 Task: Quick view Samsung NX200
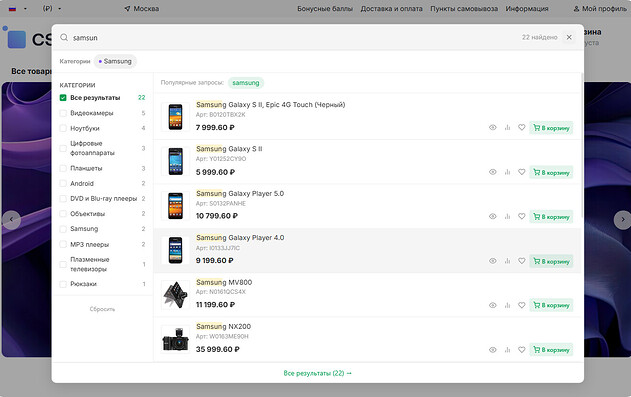(x=493, y=350)
